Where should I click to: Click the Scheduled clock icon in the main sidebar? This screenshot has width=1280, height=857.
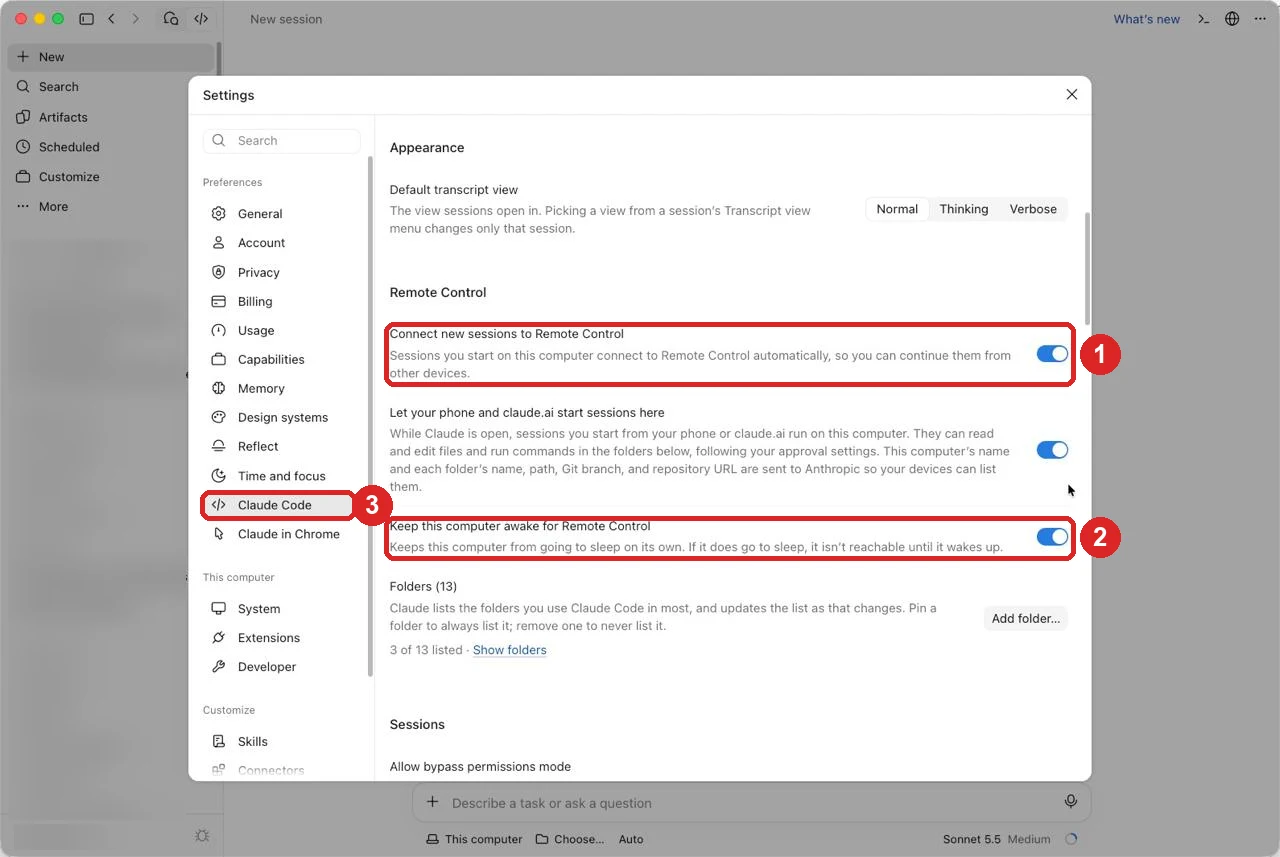(23, 147)
